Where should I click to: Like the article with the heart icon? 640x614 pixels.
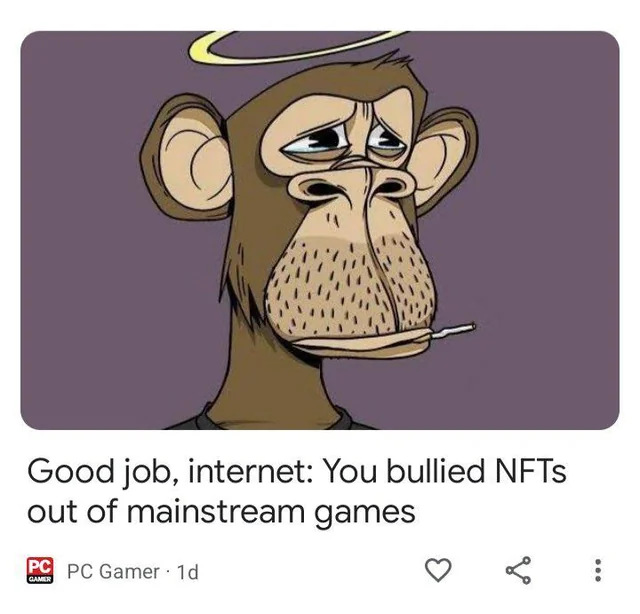click(438, 570)
